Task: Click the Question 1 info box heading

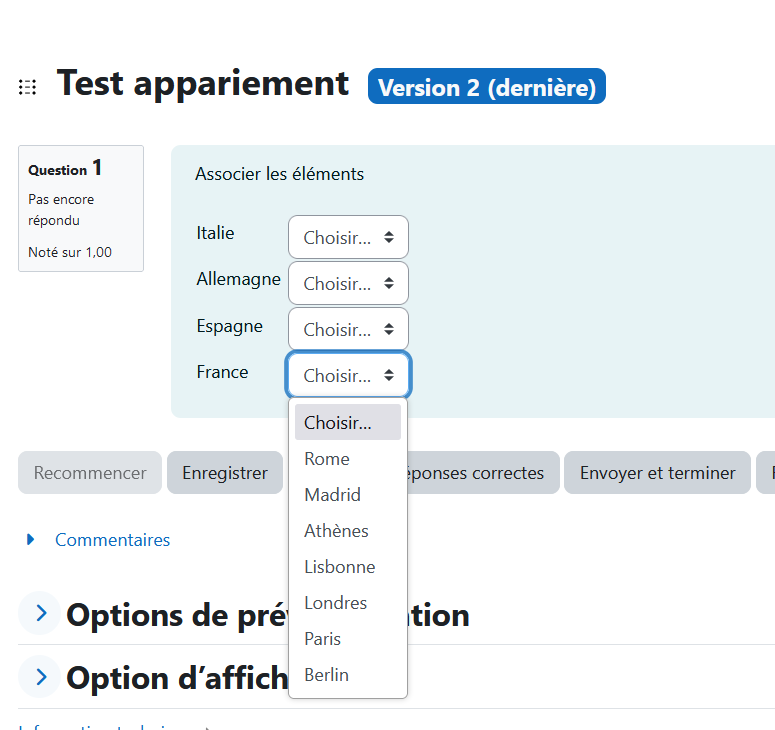Action: click(x=65, y=169)
